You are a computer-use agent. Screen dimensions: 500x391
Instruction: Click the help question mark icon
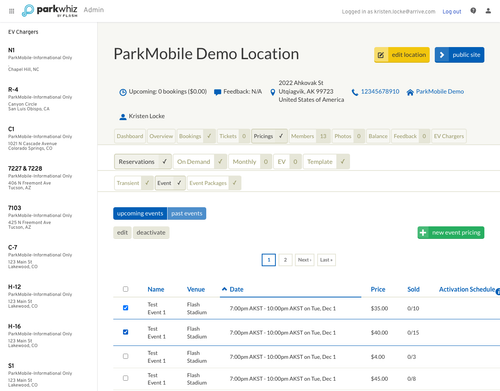(473, 11)
